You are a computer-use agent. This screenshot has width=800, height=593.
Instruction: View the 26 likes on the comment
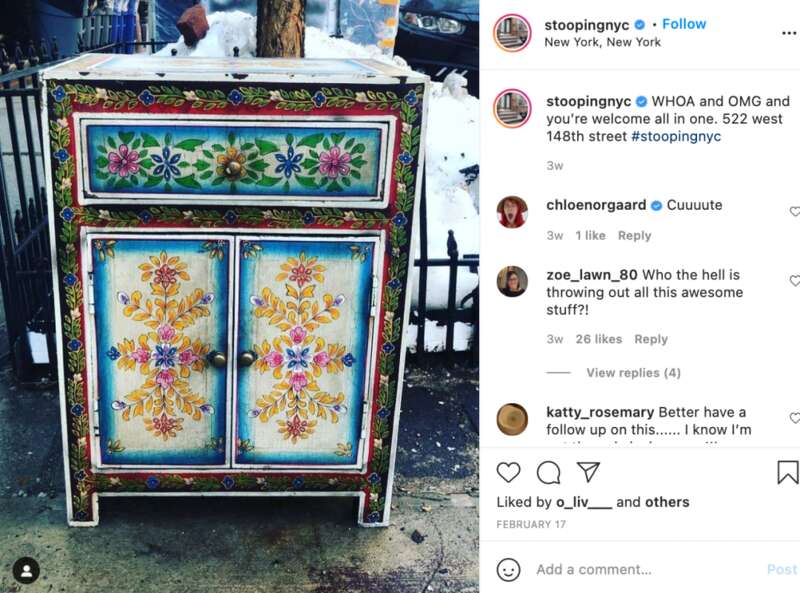point(598,339)
